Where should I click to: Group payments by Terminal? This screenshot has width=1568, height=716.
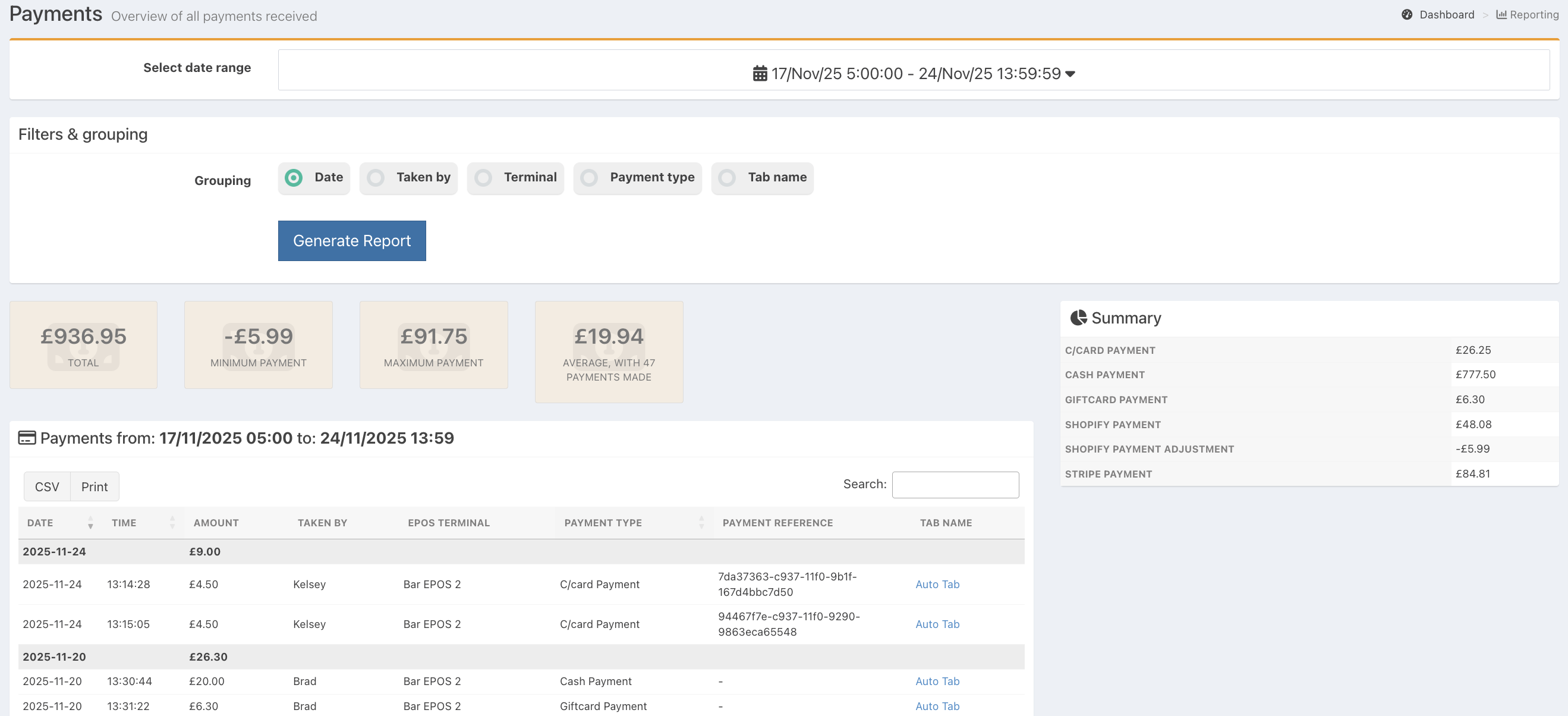483,178
